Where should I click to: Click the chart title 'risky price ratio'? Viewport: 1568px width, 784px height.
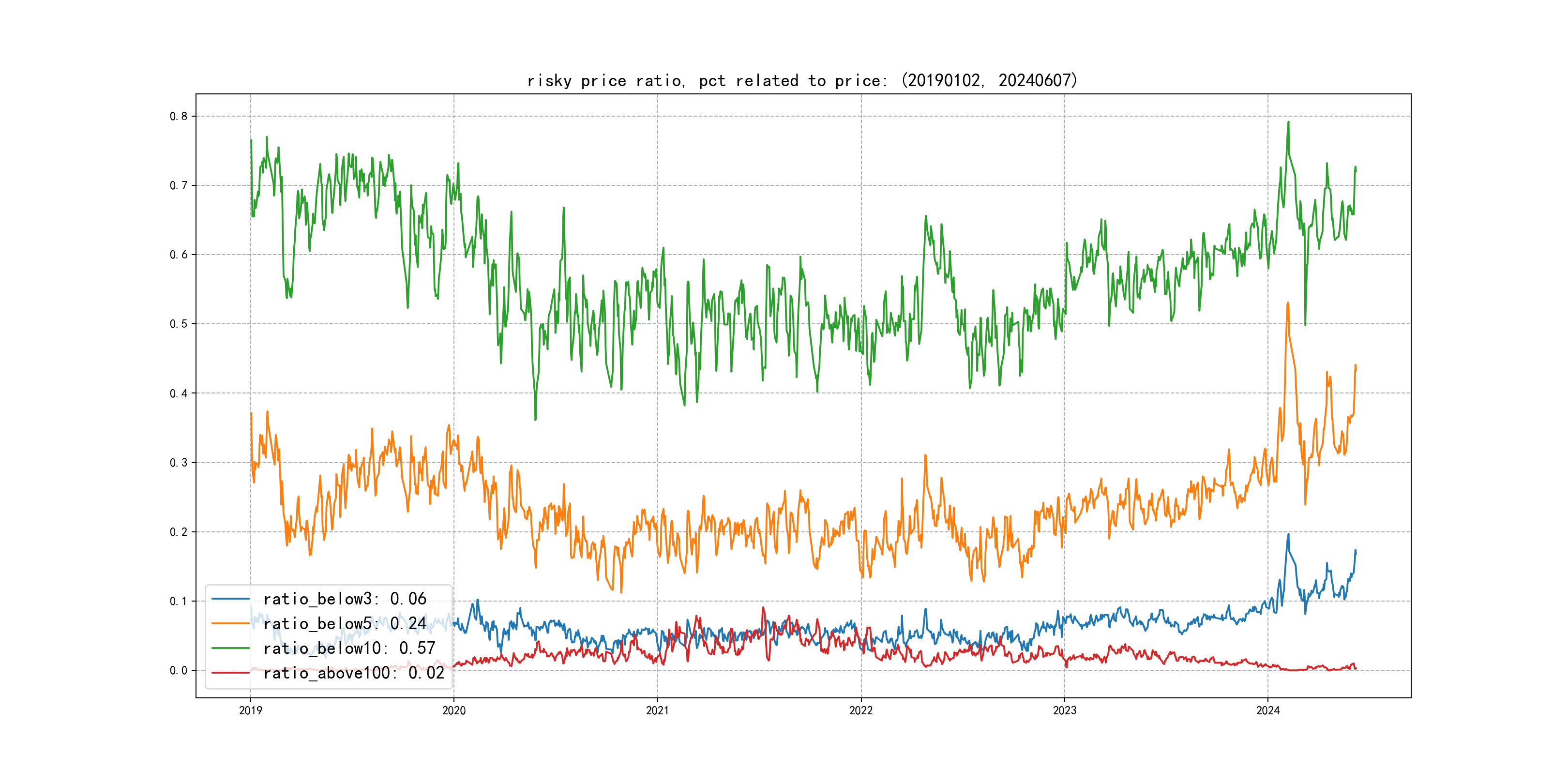(x=802, y=80)
